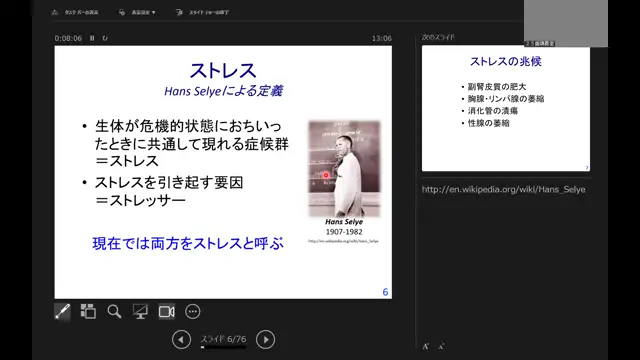The height and width of the screenshot is (360, 640).
Task: Click end slide show
Action: (x=202, y=12)
